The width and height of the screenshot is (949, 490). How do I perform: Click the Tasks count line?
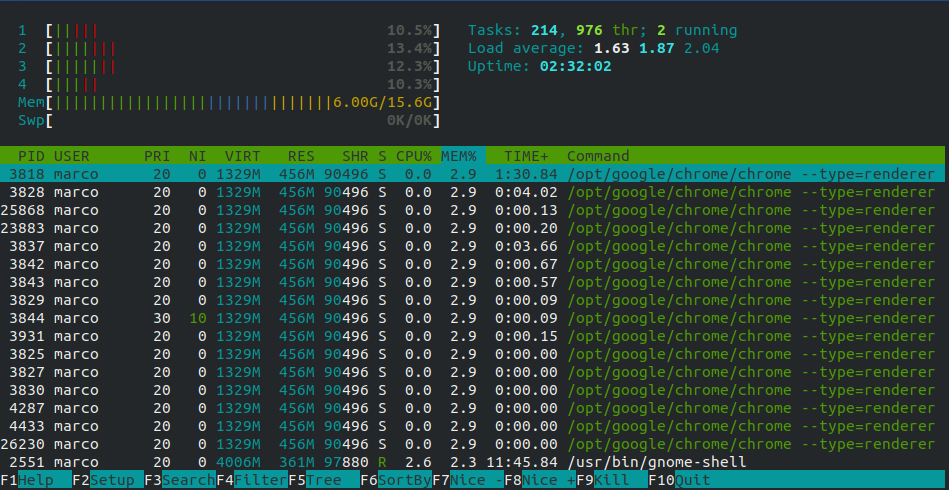[603, 30]
